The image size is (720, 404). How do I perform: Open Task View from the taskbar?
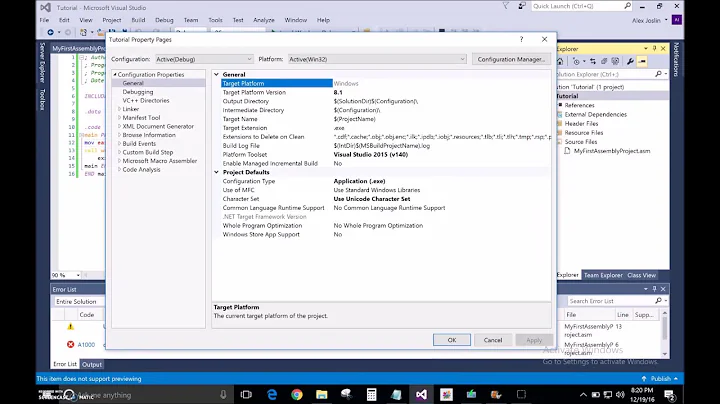[247, 394]
